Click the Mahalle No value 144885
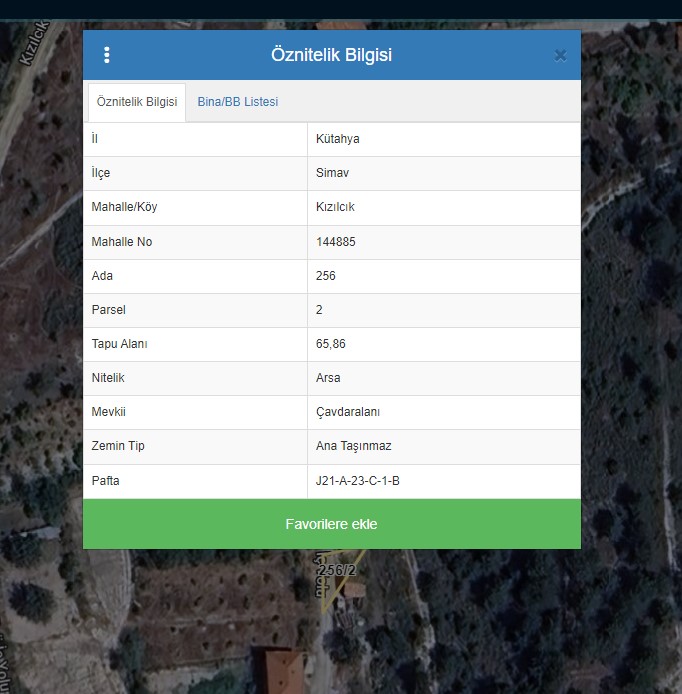Image resolution: width=682 pixels, height=694 pixels. [x=335, y=242]
